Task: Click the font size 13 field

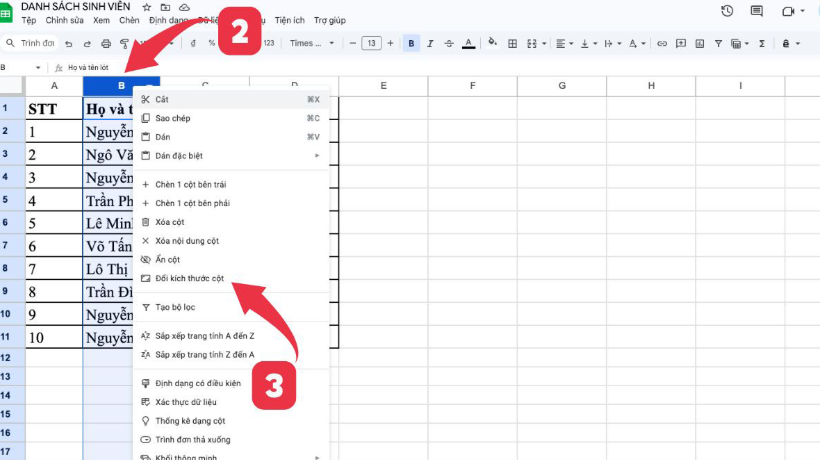Action: (x=371, y=43)
